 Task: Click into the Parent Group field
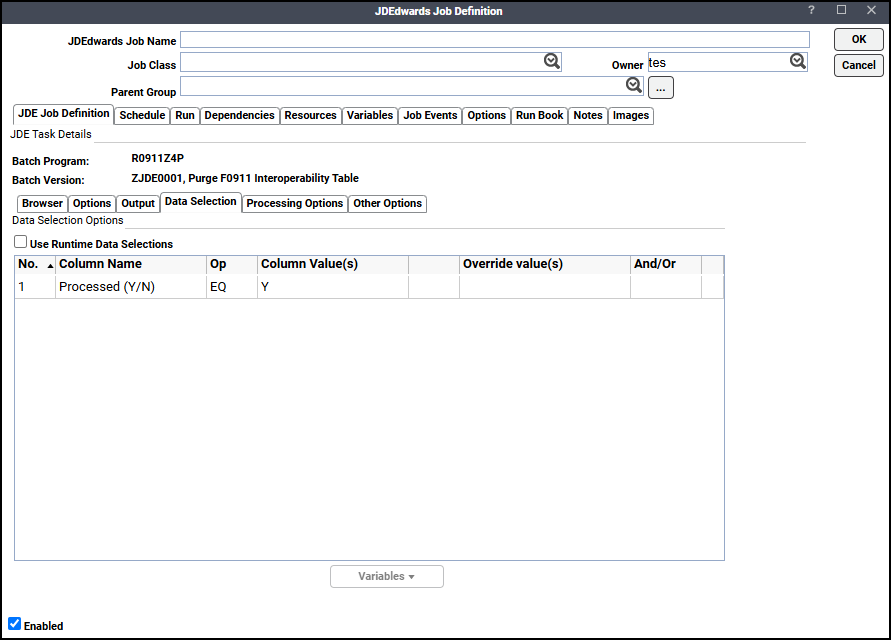[412, 86]
